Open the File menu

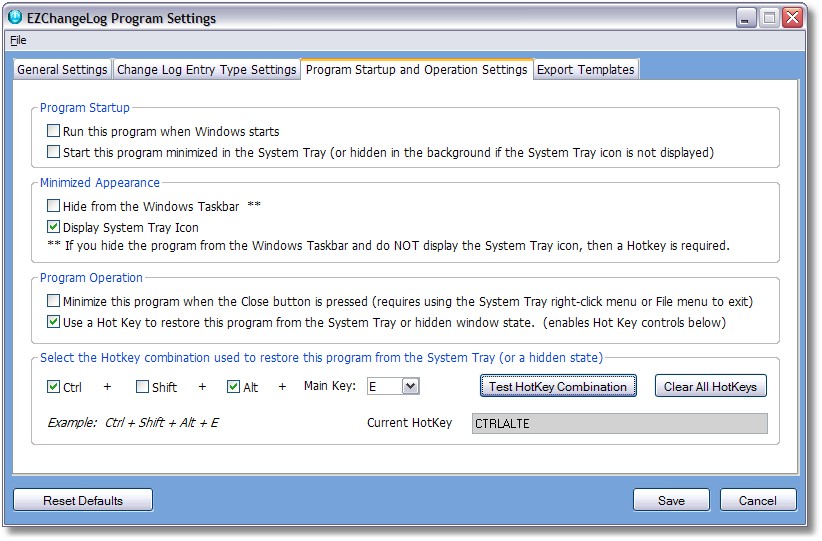tap(18, 40)
